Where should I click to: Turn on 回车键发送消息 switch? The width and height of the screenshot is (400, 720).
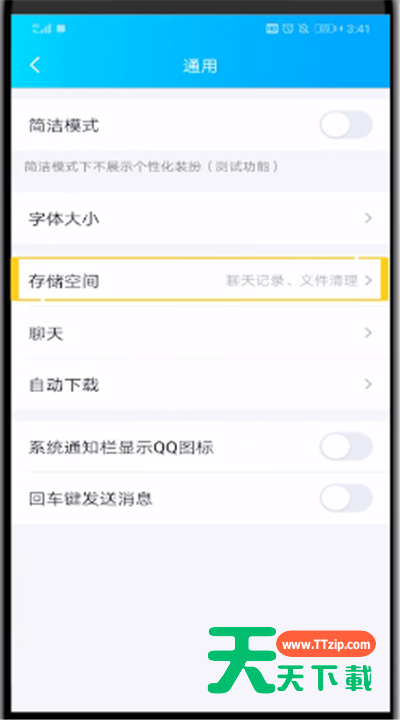point(346,498)
